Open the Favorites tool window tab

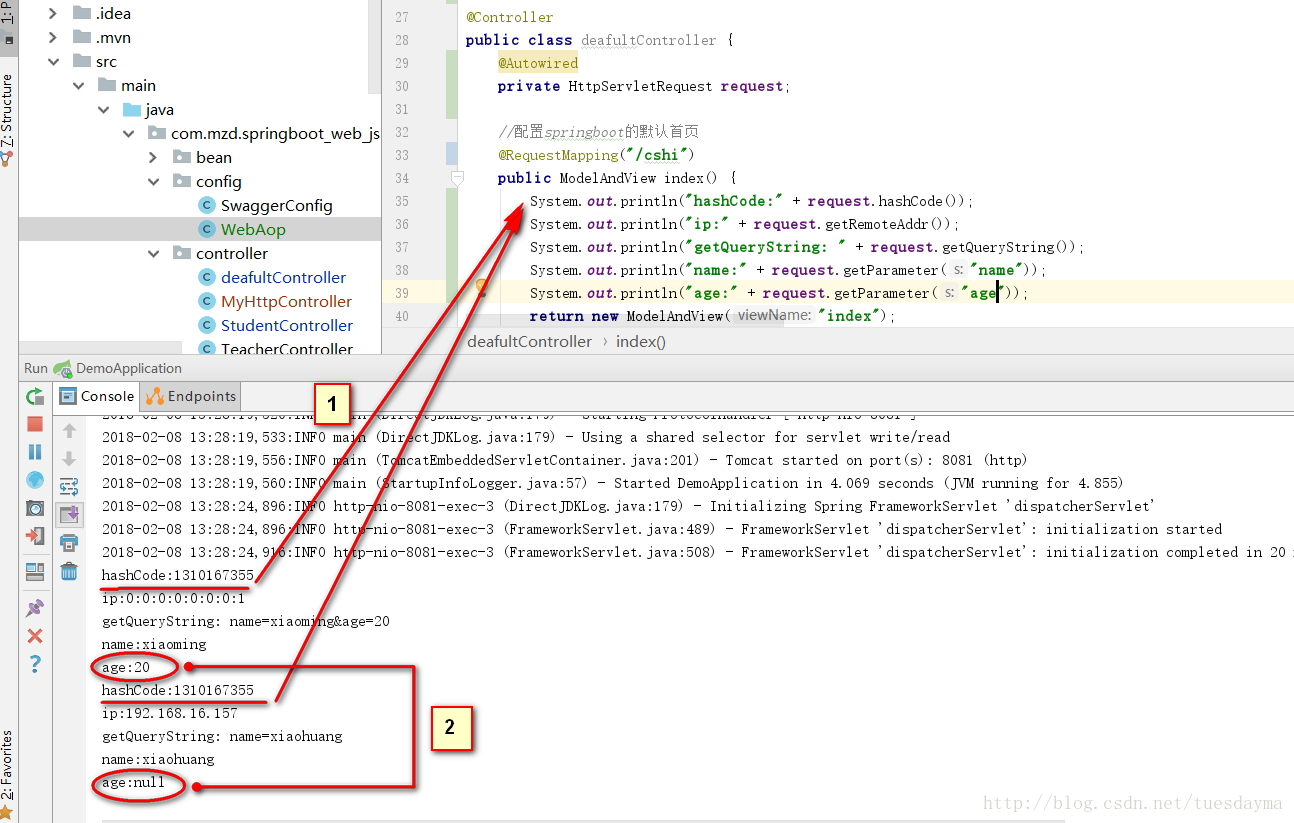[8, 773]
